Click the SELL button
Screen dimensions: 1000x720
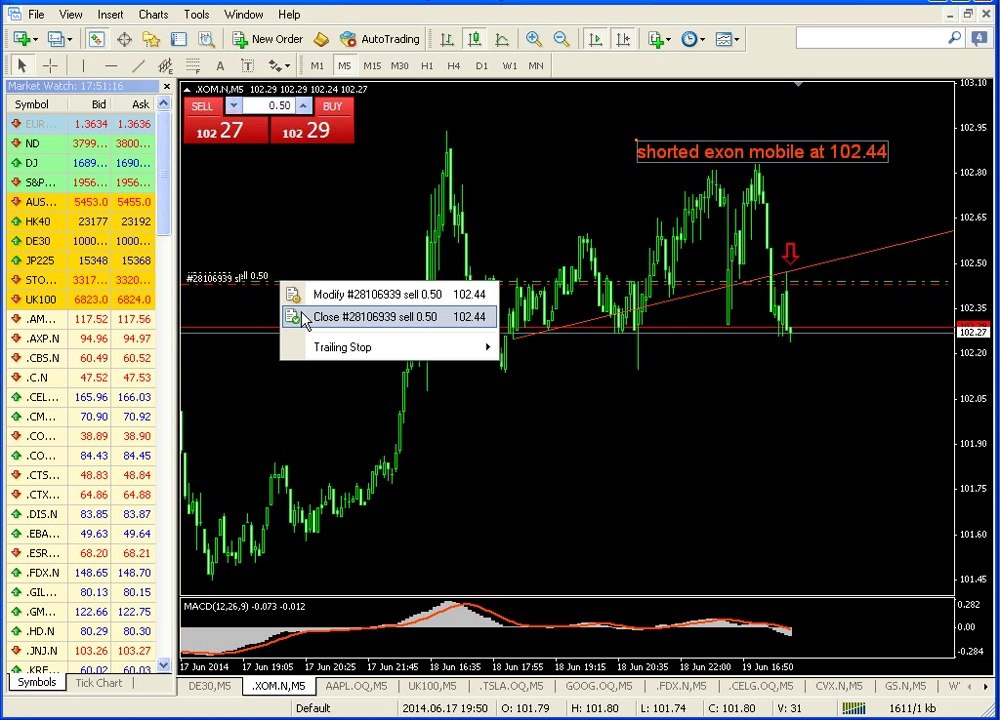tap(202, 107)
